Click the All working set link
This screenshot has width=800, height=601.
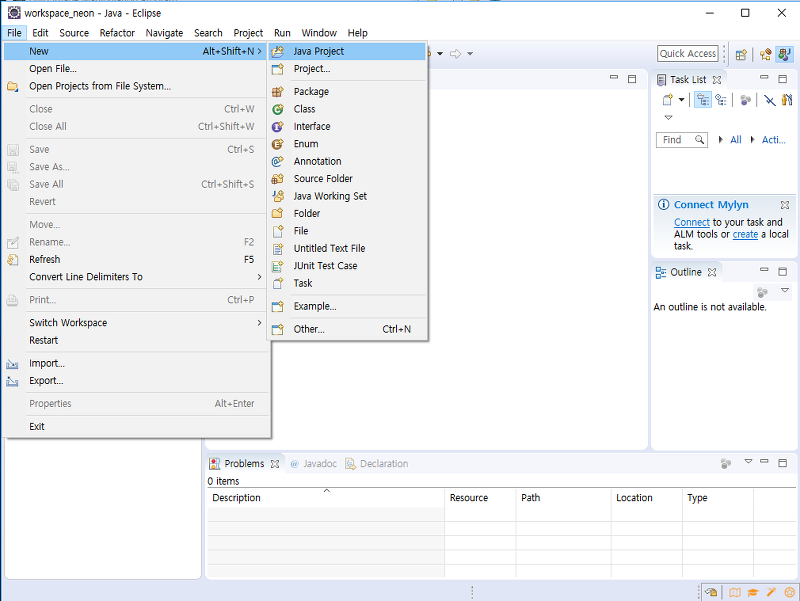(x=736, y=140)
